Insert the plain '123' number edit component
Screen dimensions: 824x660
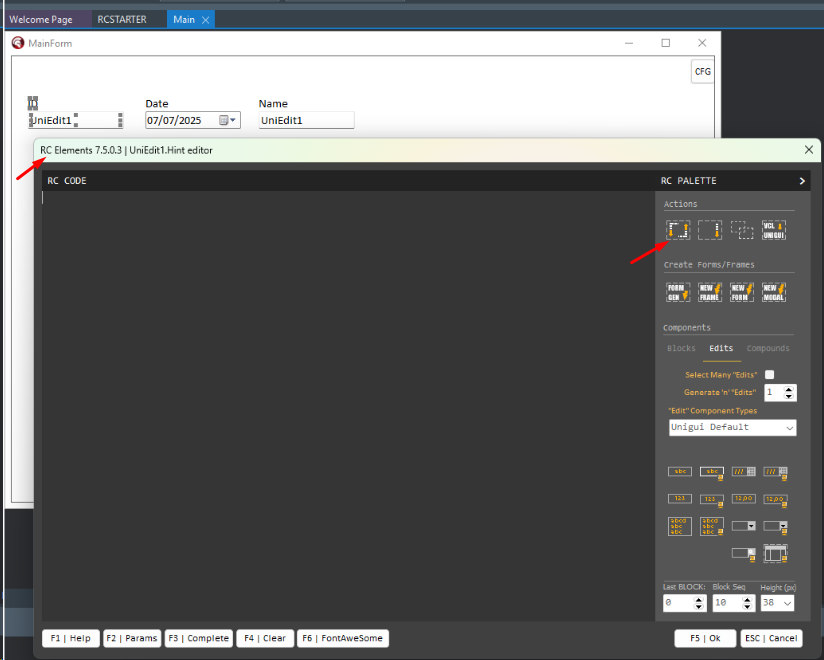(x=679, y=498)
